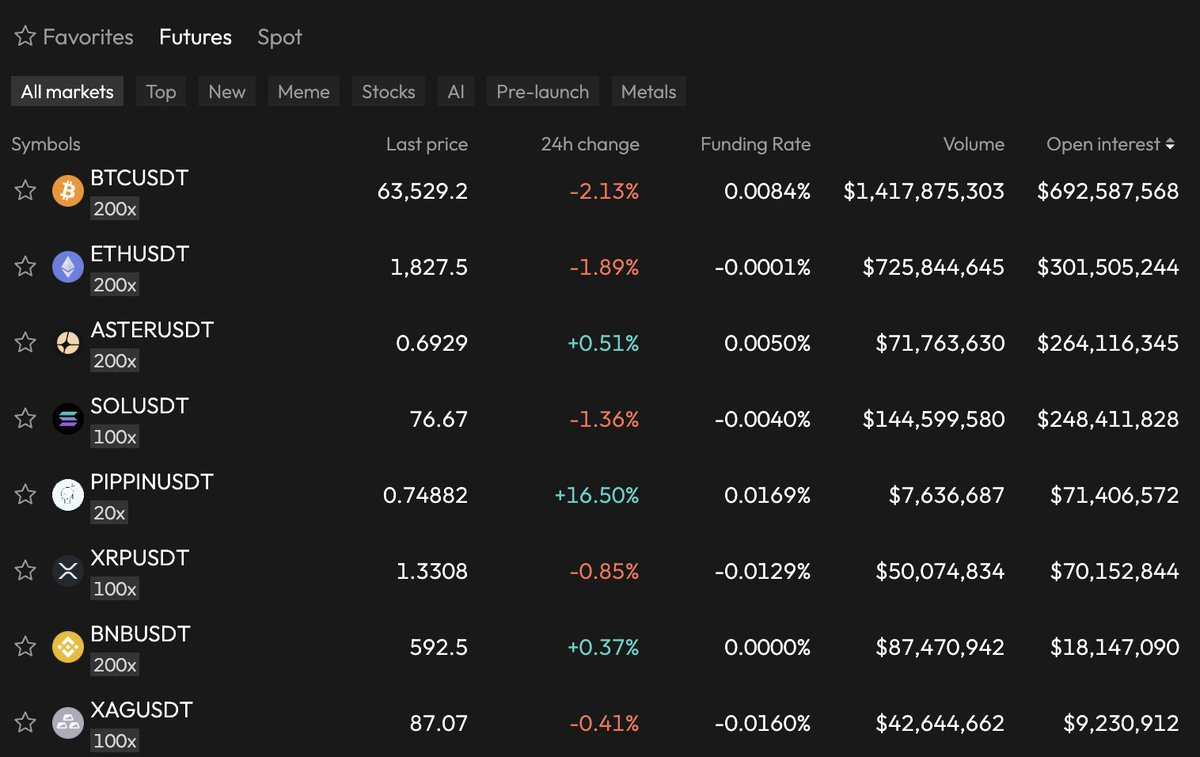This screenshot has width=1200, height=757.
Task: Filter markets by Metals category
Action: pyautogui.click(x=648, y=92)
